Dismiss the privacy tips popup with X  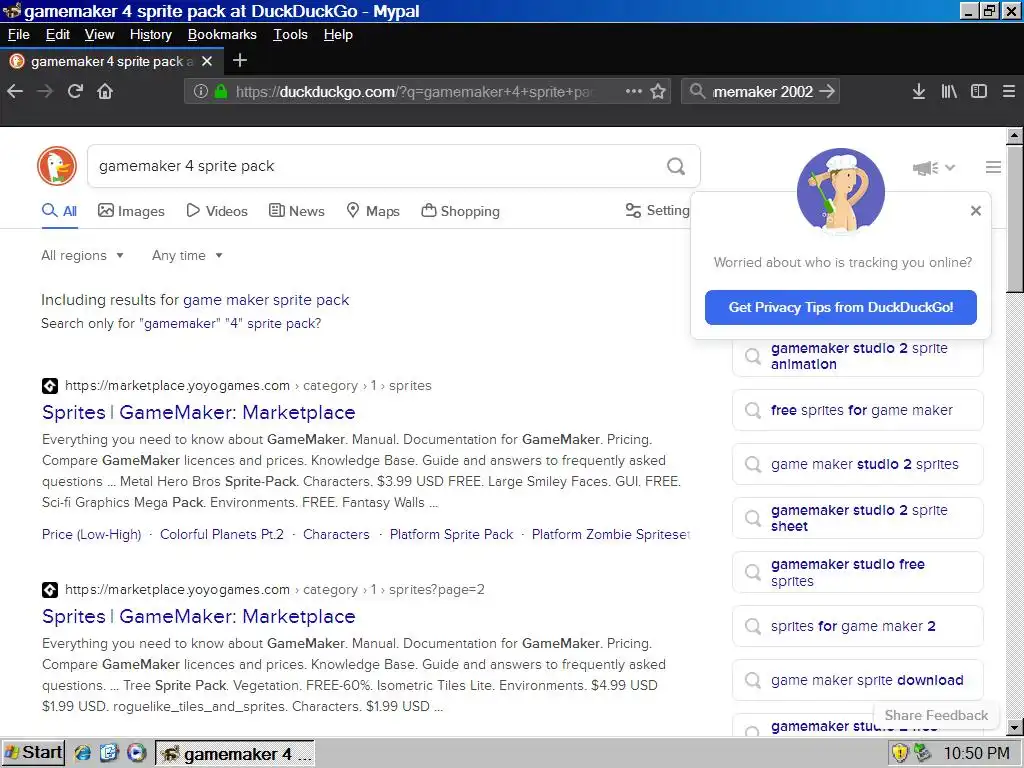pos(976,211)
